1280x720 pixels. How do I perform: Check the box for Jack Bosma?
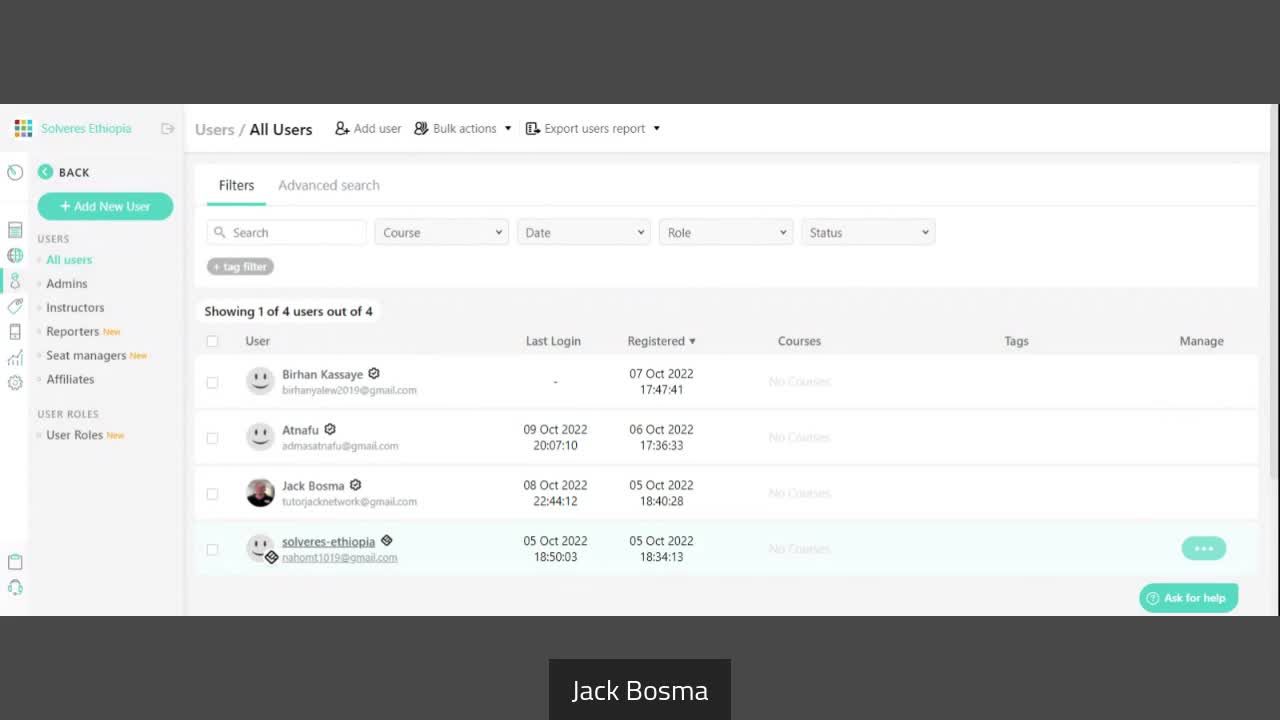pyautogui.click(x=212, y=494)
